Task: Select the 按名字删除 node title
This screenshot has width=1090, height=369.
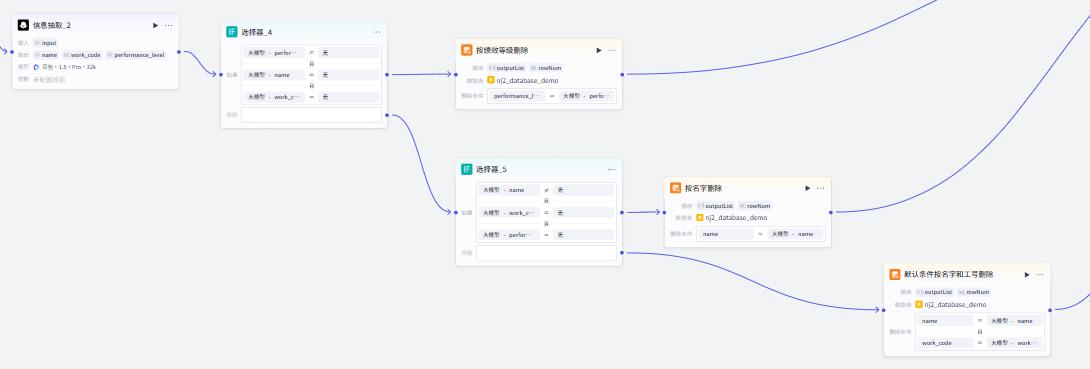Action: (703, 188)
